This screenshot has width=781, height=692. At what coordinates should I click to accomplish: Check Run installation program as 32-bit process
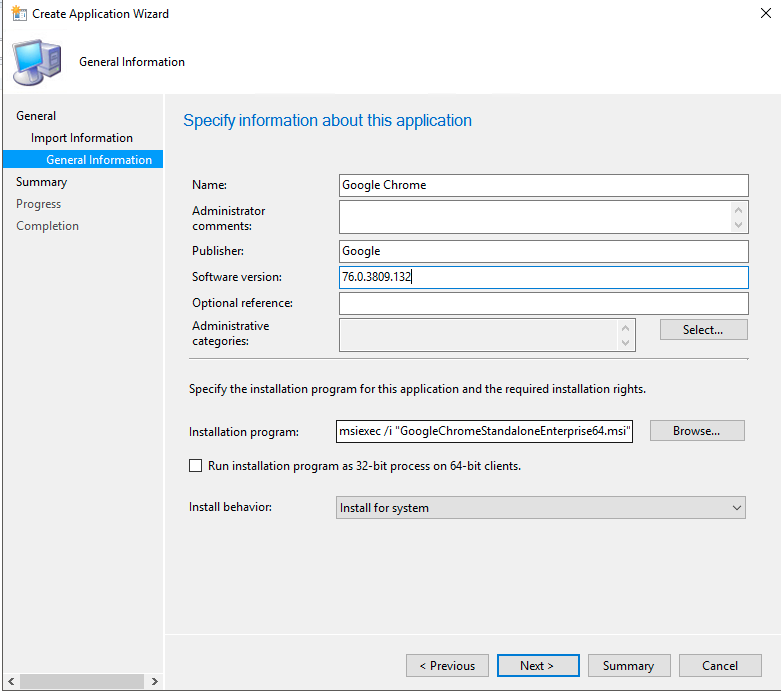pyautogui.click(x=195, y=466)
